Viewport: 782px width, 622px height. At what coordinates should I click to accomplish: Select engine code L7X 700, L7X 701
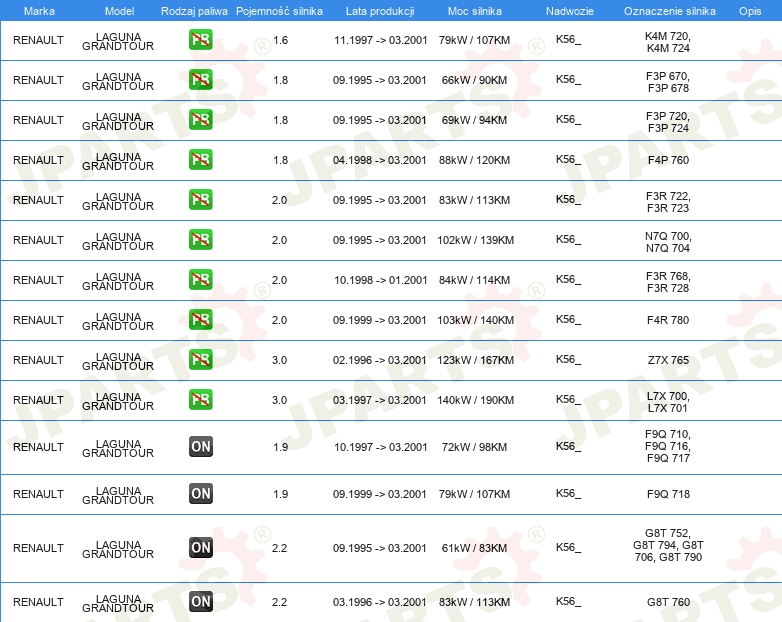pyautogui.click(x=668, y=402)
